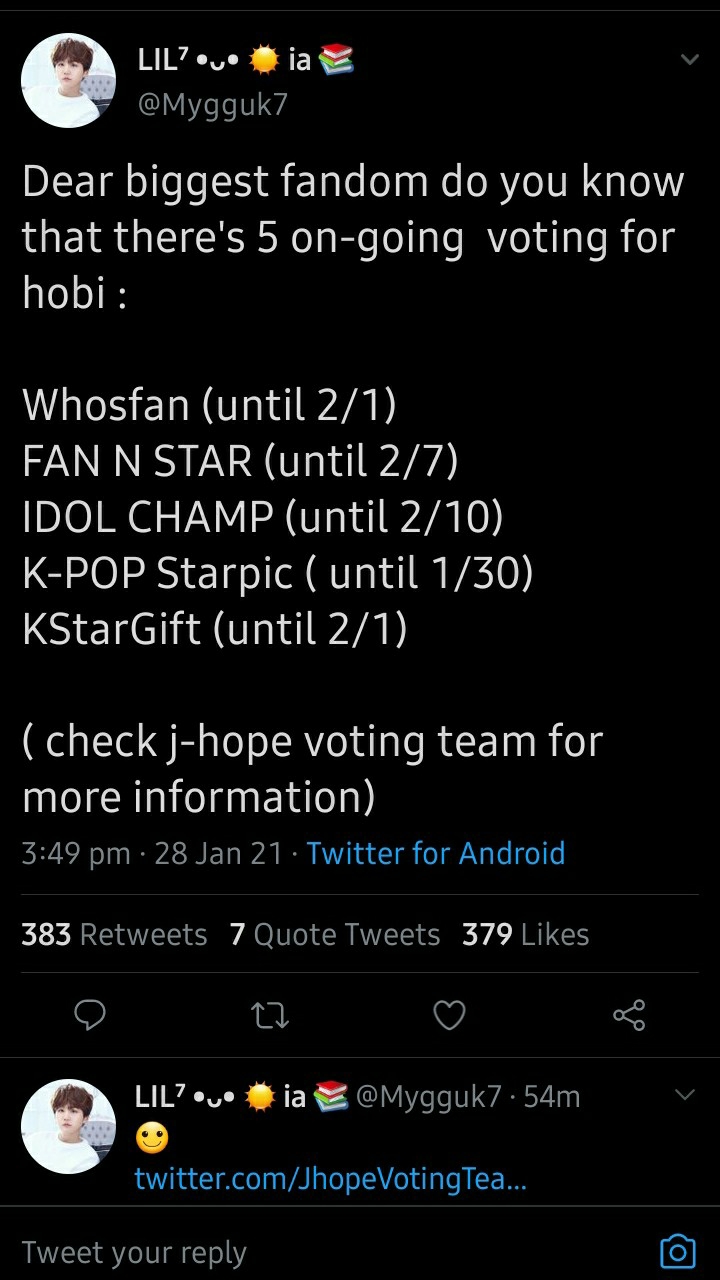Expand the main tweet's options chevron

[689, 60]
